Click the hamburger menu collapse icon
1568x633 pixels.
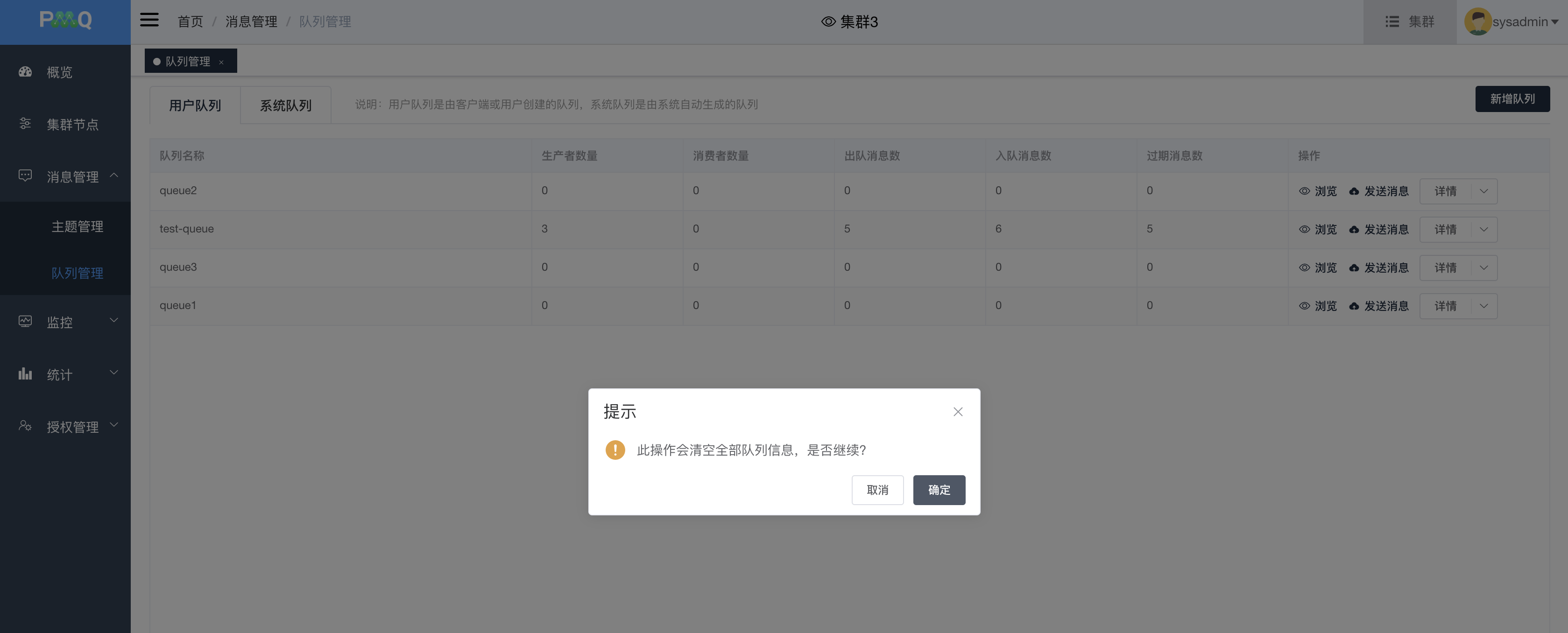pyautogui.click(x=149, y=21)
